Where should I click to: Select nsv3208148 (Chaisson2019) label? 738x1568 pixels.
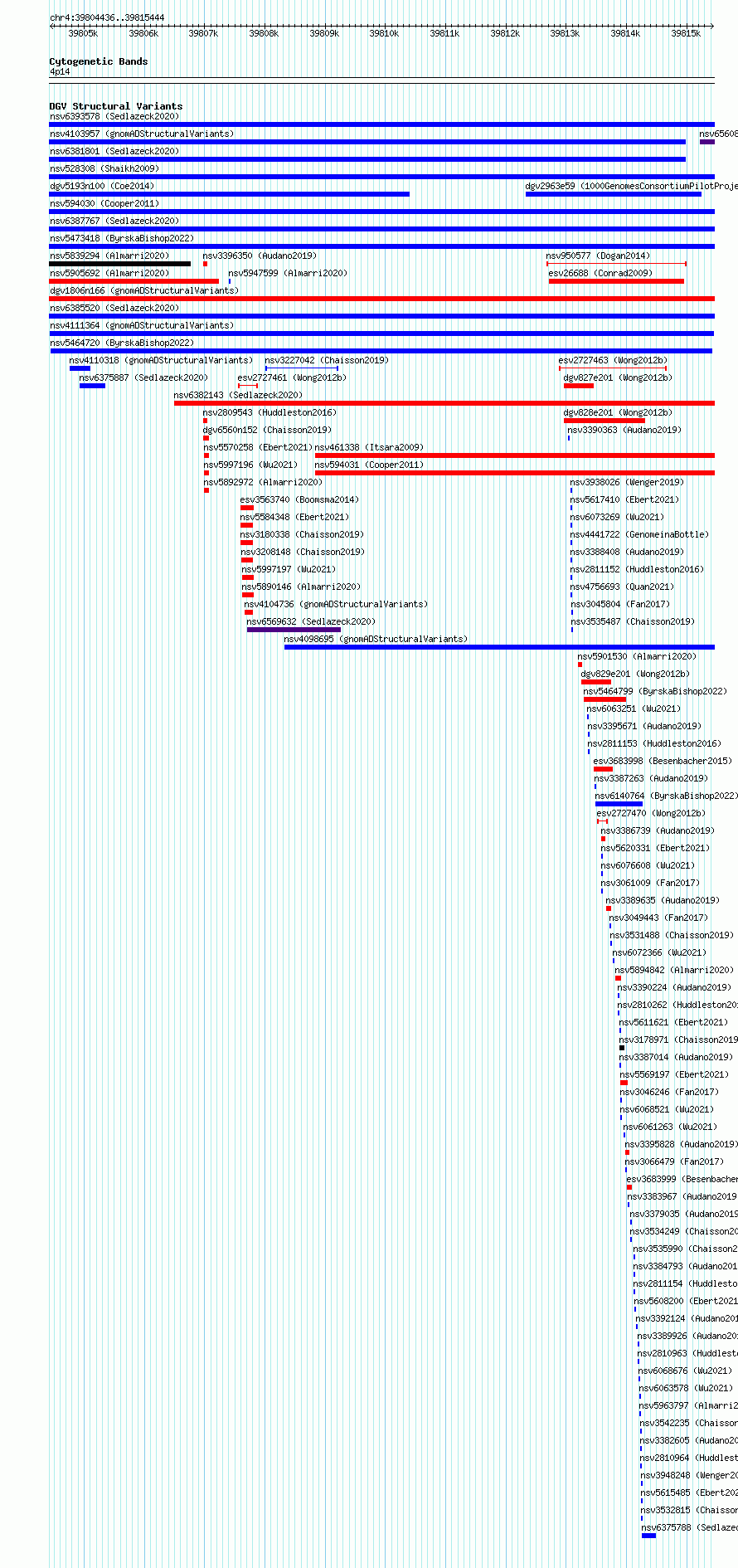tap(303, 552)
